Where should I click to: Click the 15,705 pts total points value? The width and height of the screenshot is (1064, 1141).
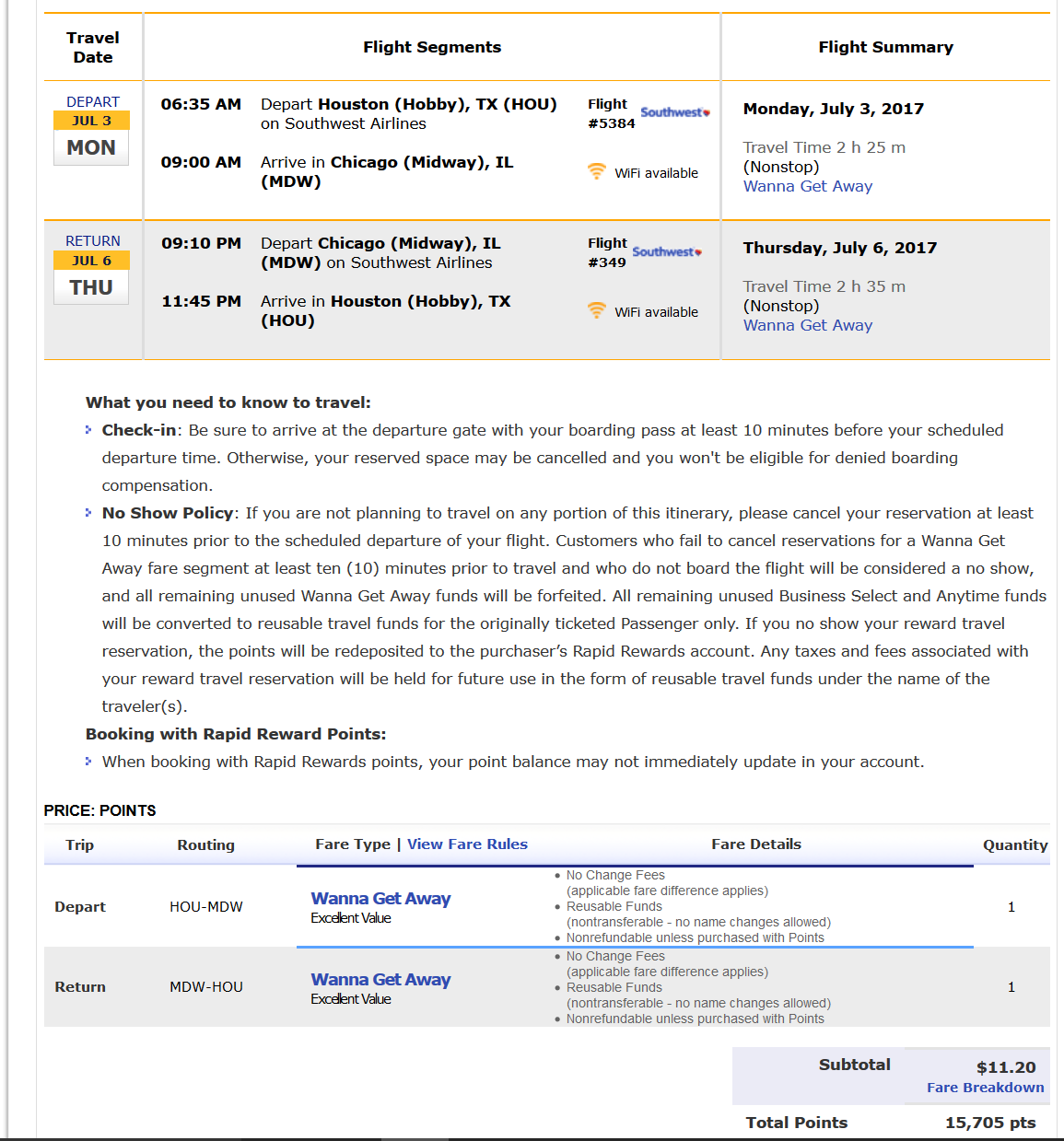[990, 1123]
